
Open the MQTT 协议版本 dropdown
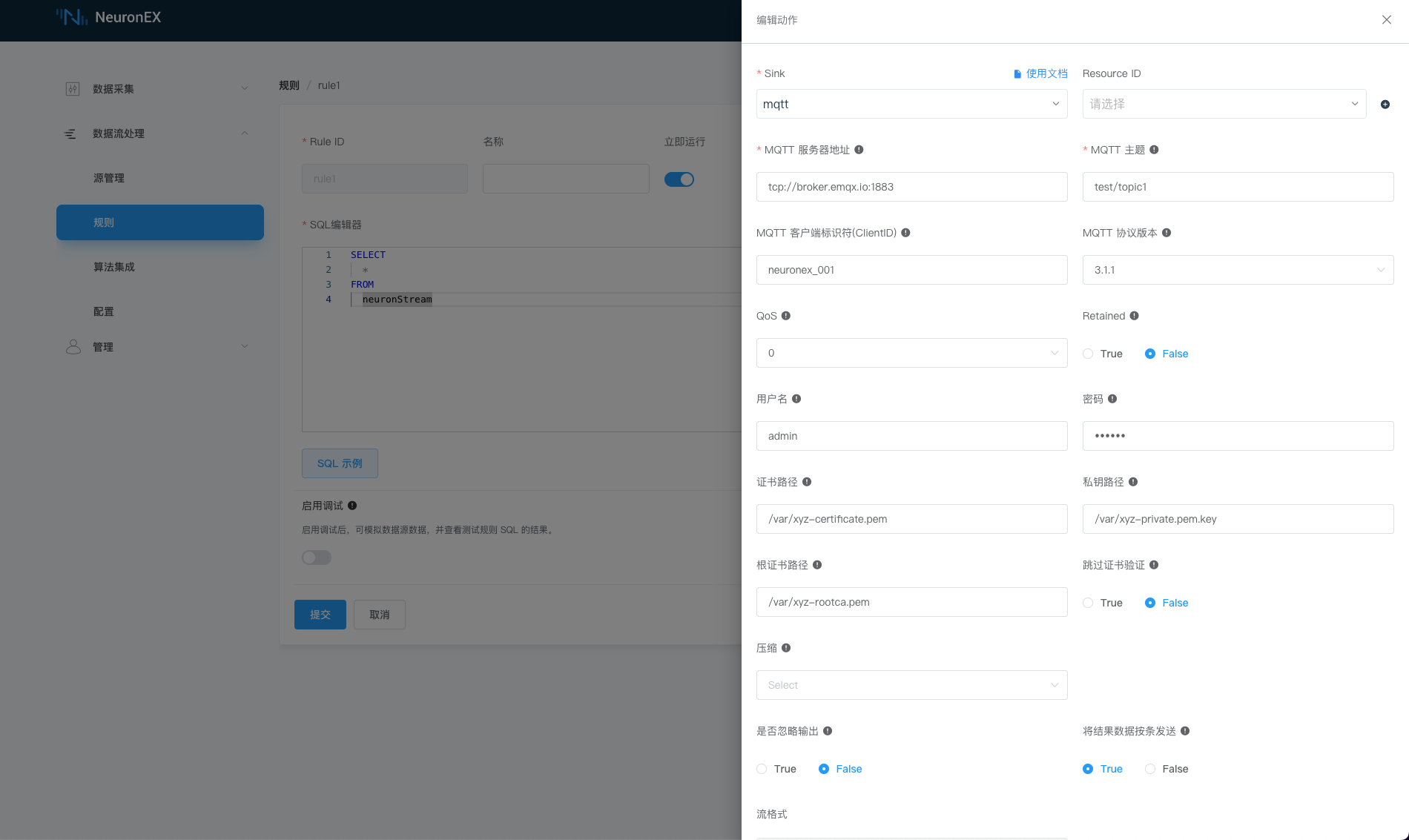tap(1236, 270)
